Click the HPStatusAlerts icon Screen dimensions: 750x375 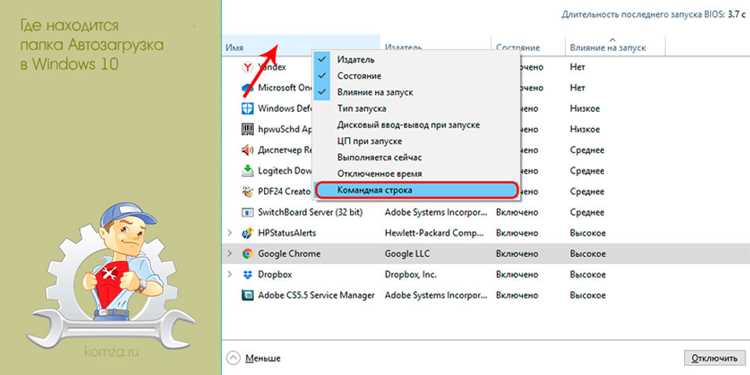click(247, 233)
